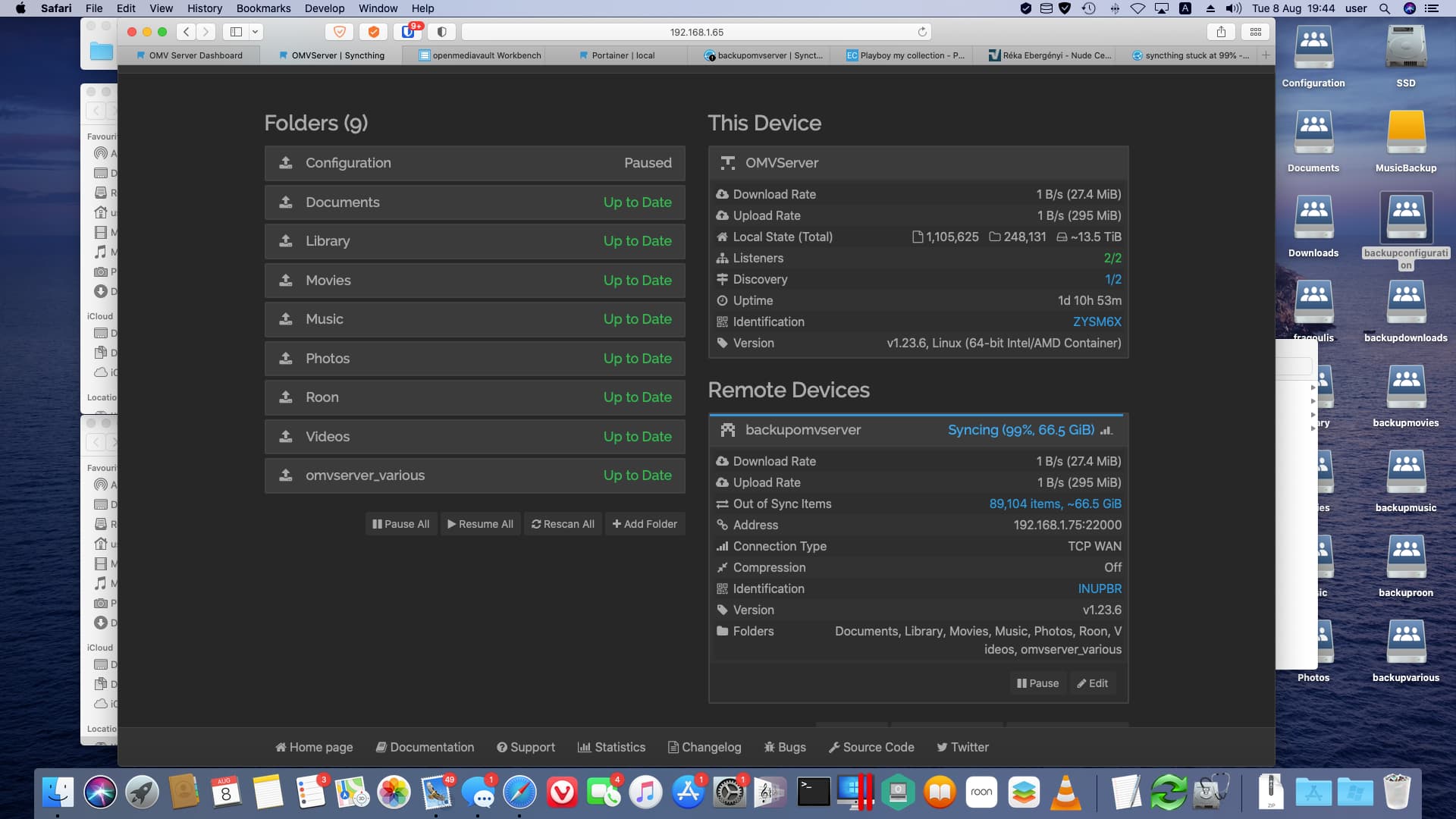Image resolution: width=1456 pixels, height=819 pixels.
Task: Open the Bookmarks menu
Action: pos(263,8)
